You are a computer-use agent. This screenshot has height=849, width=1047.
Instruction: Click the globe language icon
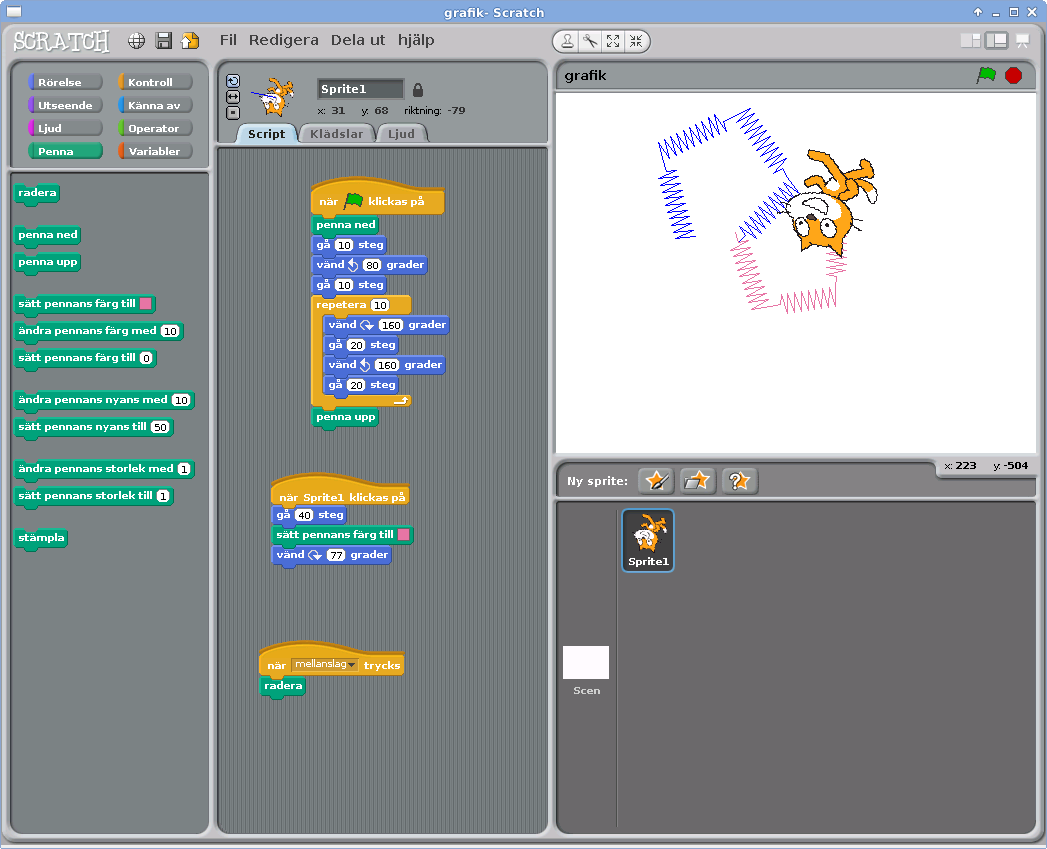(136, 41)
